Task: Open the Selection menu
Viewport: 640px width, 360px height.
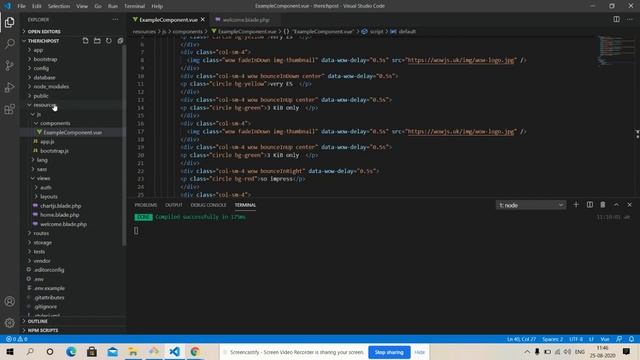Action: [x=59, y=6]
